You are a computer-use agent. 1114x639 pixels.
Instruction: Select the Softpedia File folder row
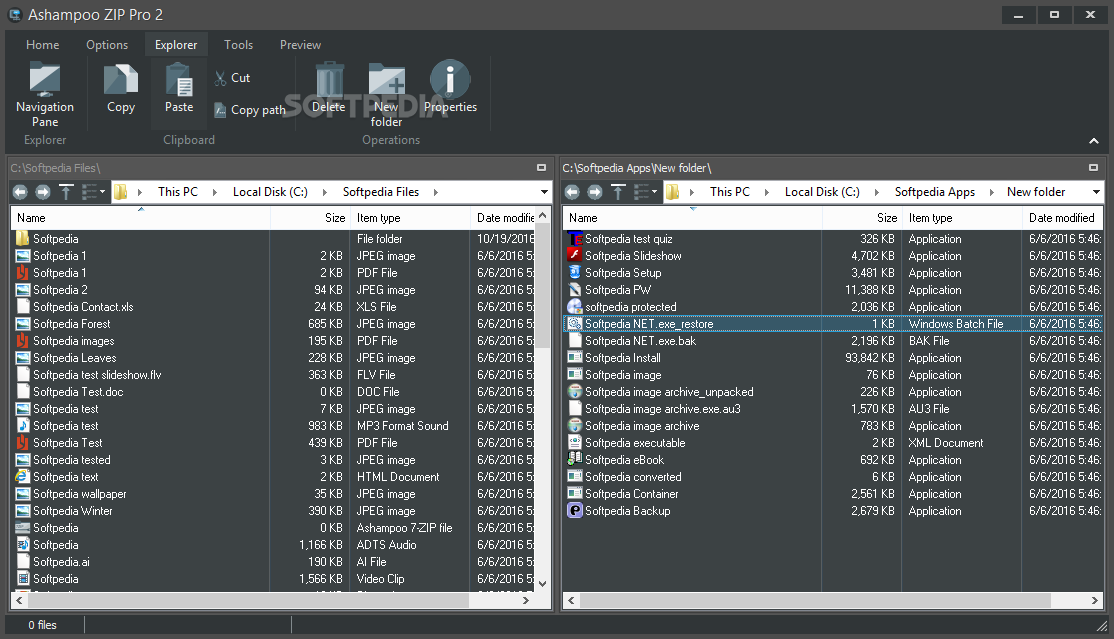click(274, 239)
